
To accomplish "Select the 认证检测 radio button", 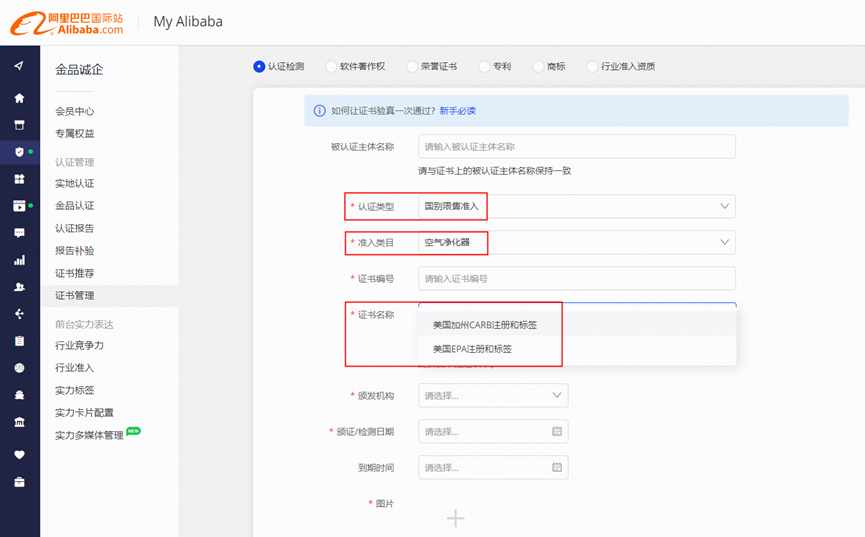I will click(259, 66).
